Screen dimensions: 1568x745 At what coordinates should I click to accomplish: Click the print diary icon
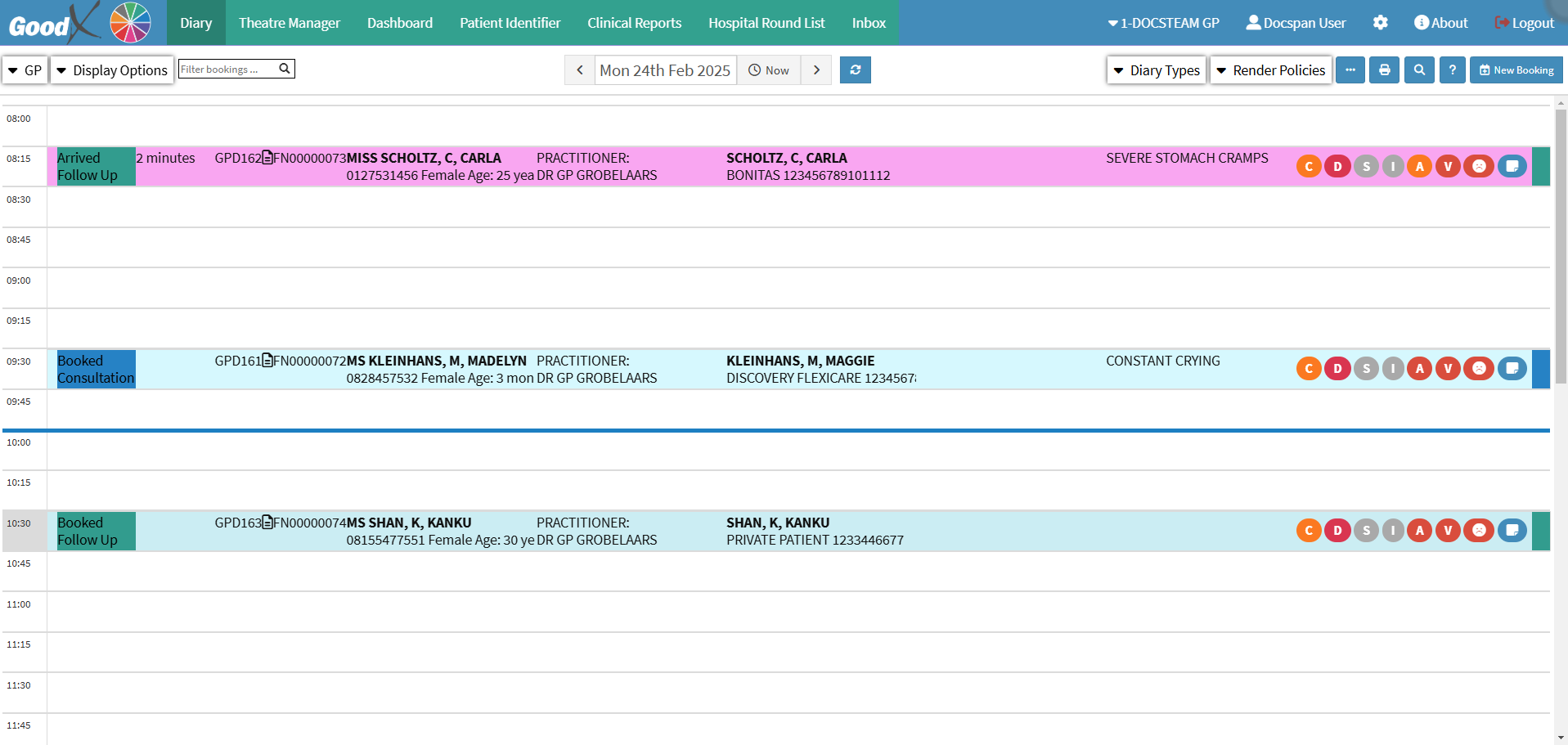(x=1384, y=70)
